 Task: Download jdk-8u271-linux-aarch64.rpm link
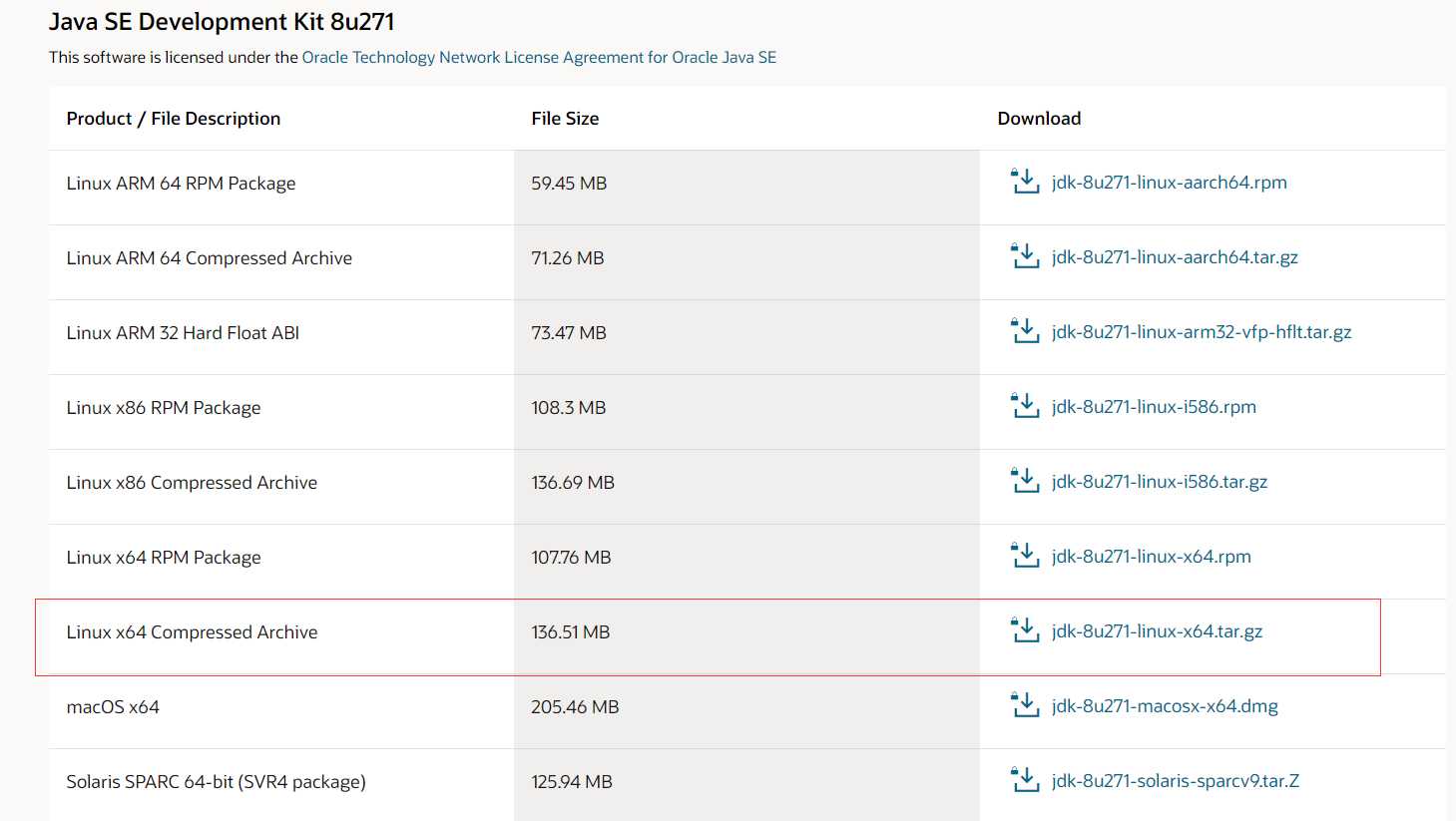pos(1169,183)
